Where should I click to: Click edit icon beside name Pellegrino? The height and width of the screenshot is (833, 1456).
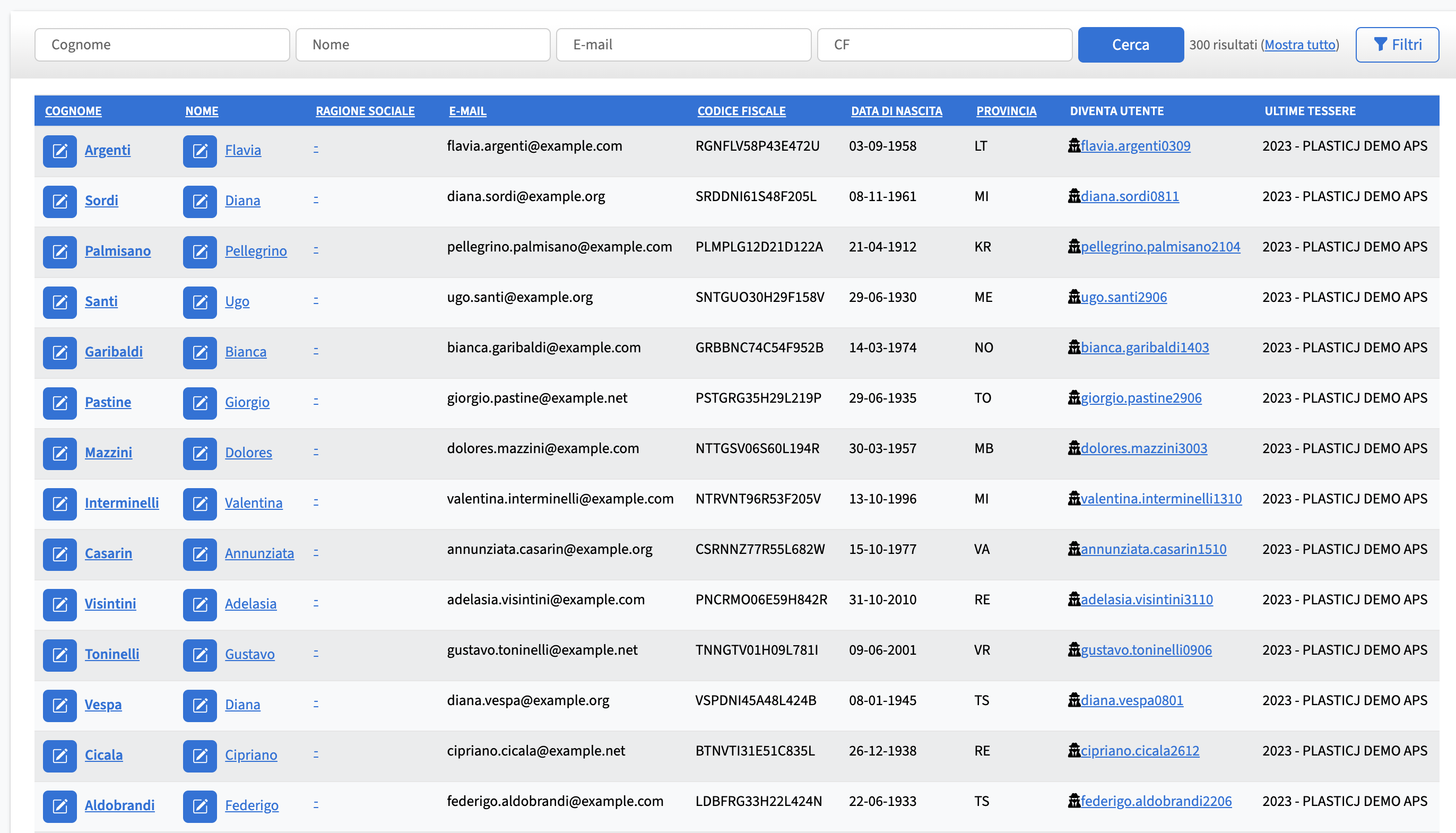(x=200, y=251)
